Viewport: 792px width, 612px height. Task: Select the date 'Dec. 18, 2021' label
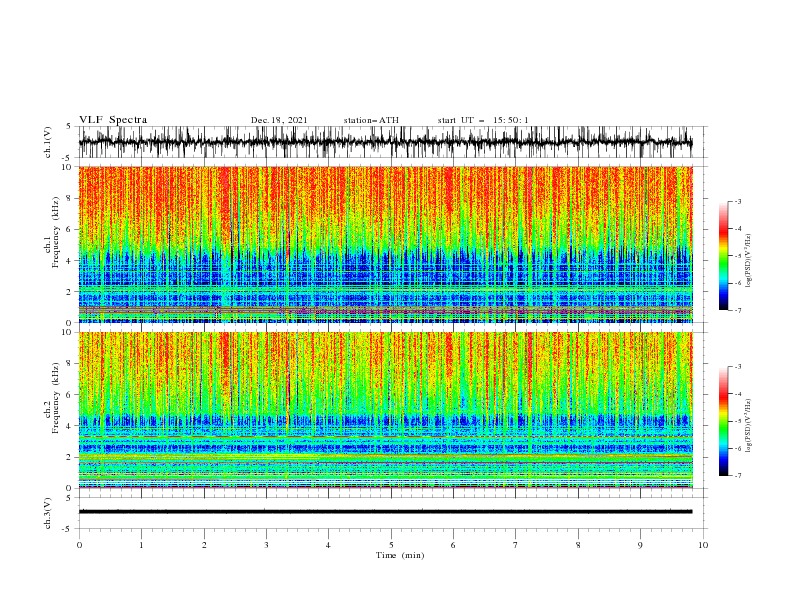(x=279, y=120)
